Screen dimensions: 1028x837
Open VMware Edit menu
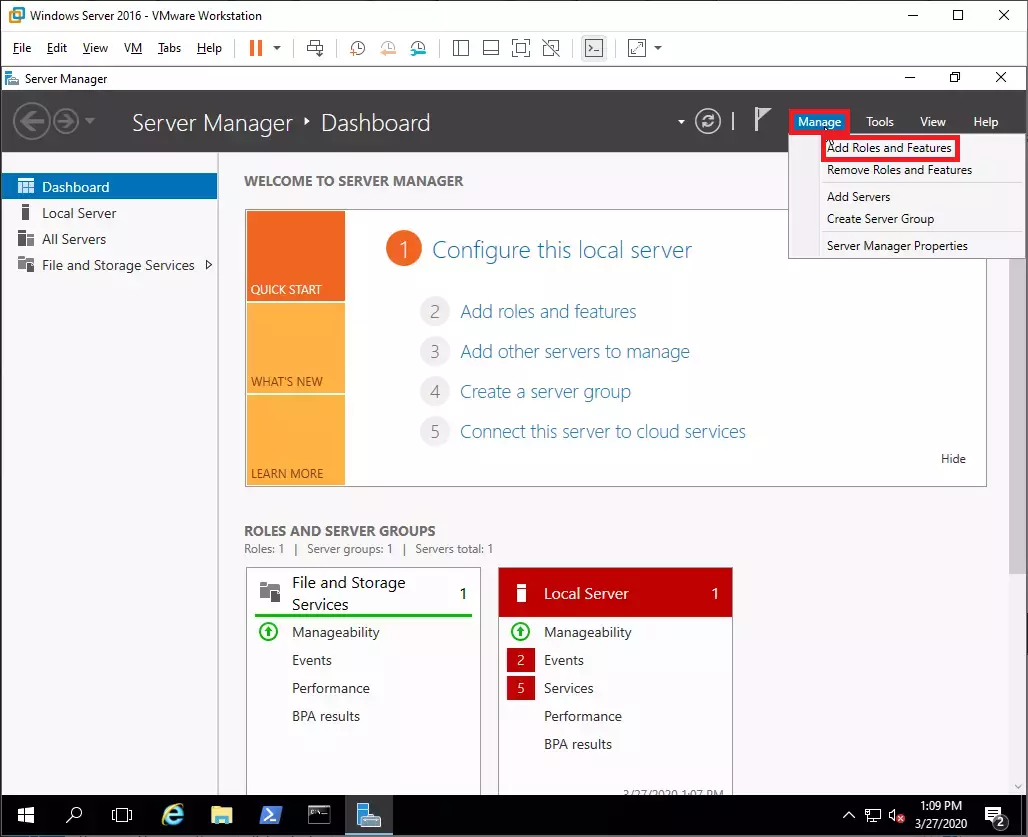coord(56,48)
